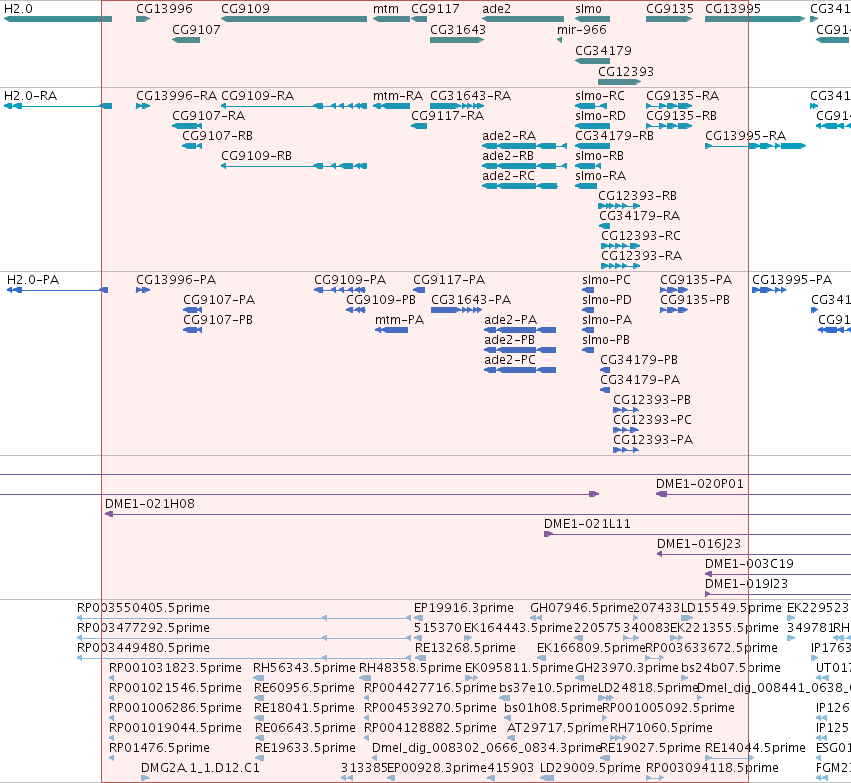Click the CG13995-RA transcript label
Viewport: 851px width, 783px height.
(x=745, y=136)
